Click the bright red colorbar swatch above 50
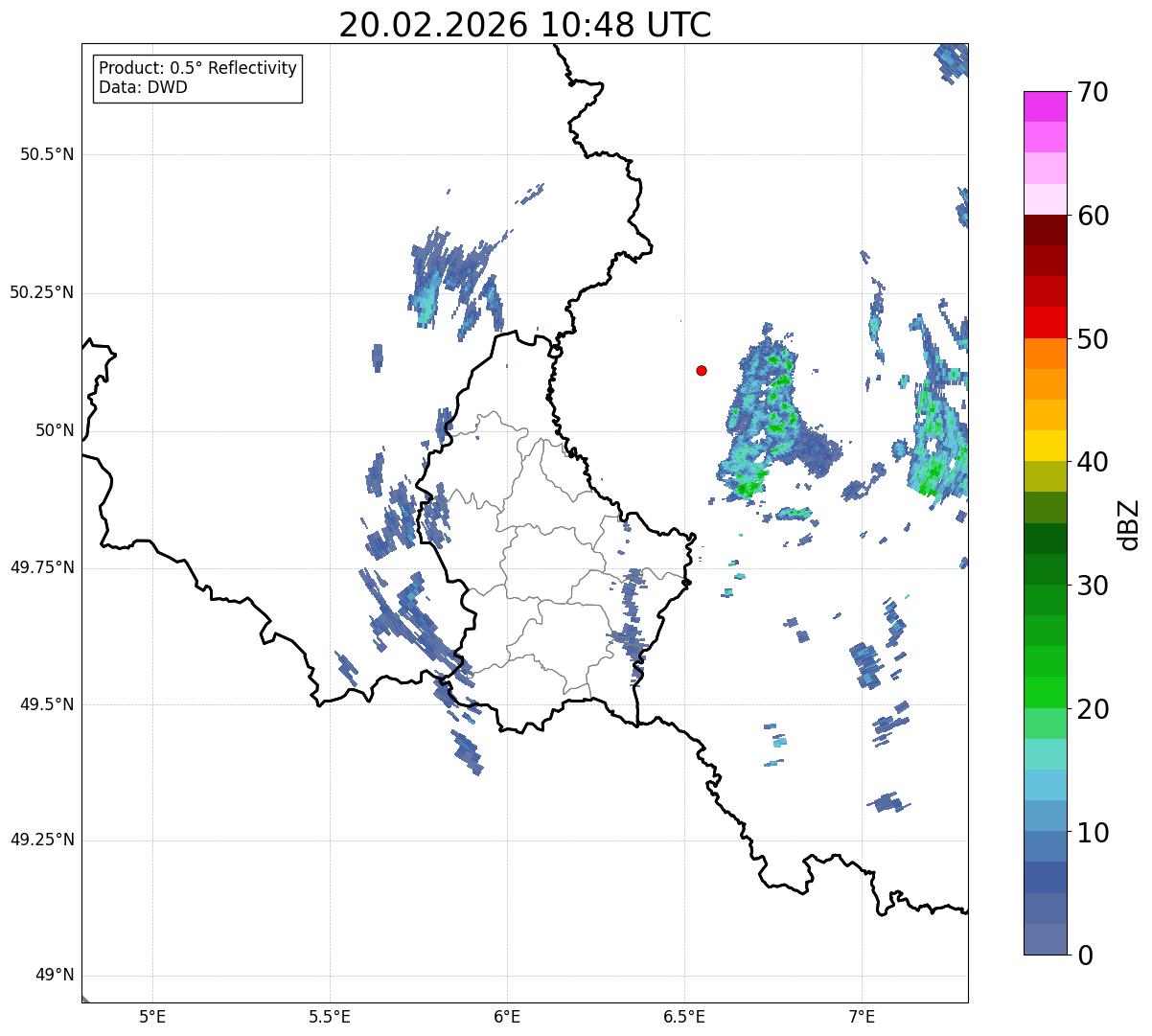Screen dimensions: 1152x1036 click(x=1045, y=323)
